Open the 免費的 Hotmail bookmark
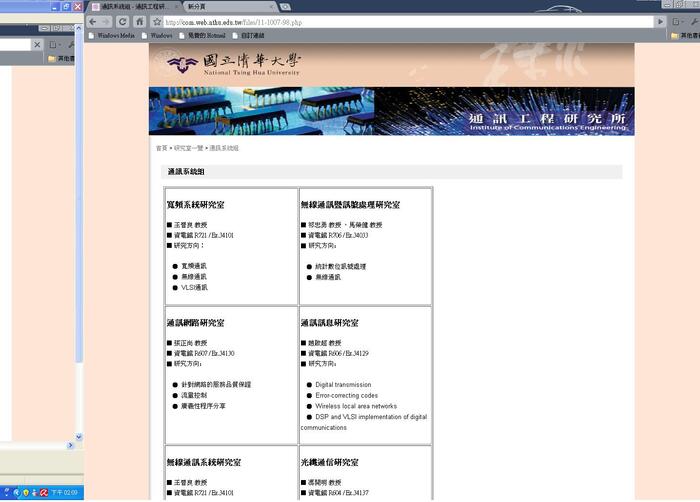 202,35
